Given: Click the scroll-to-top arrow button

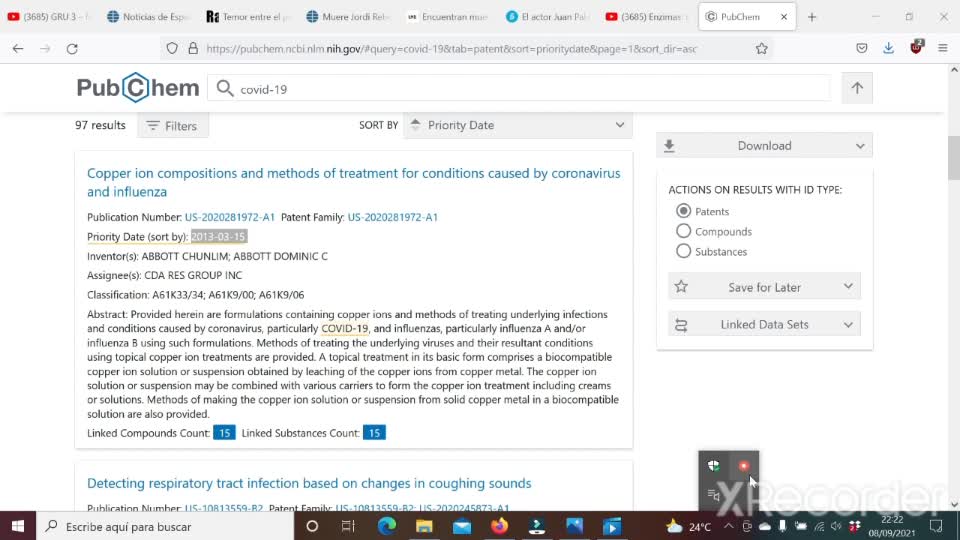Looking at the screenshot, I should (857, 88).
